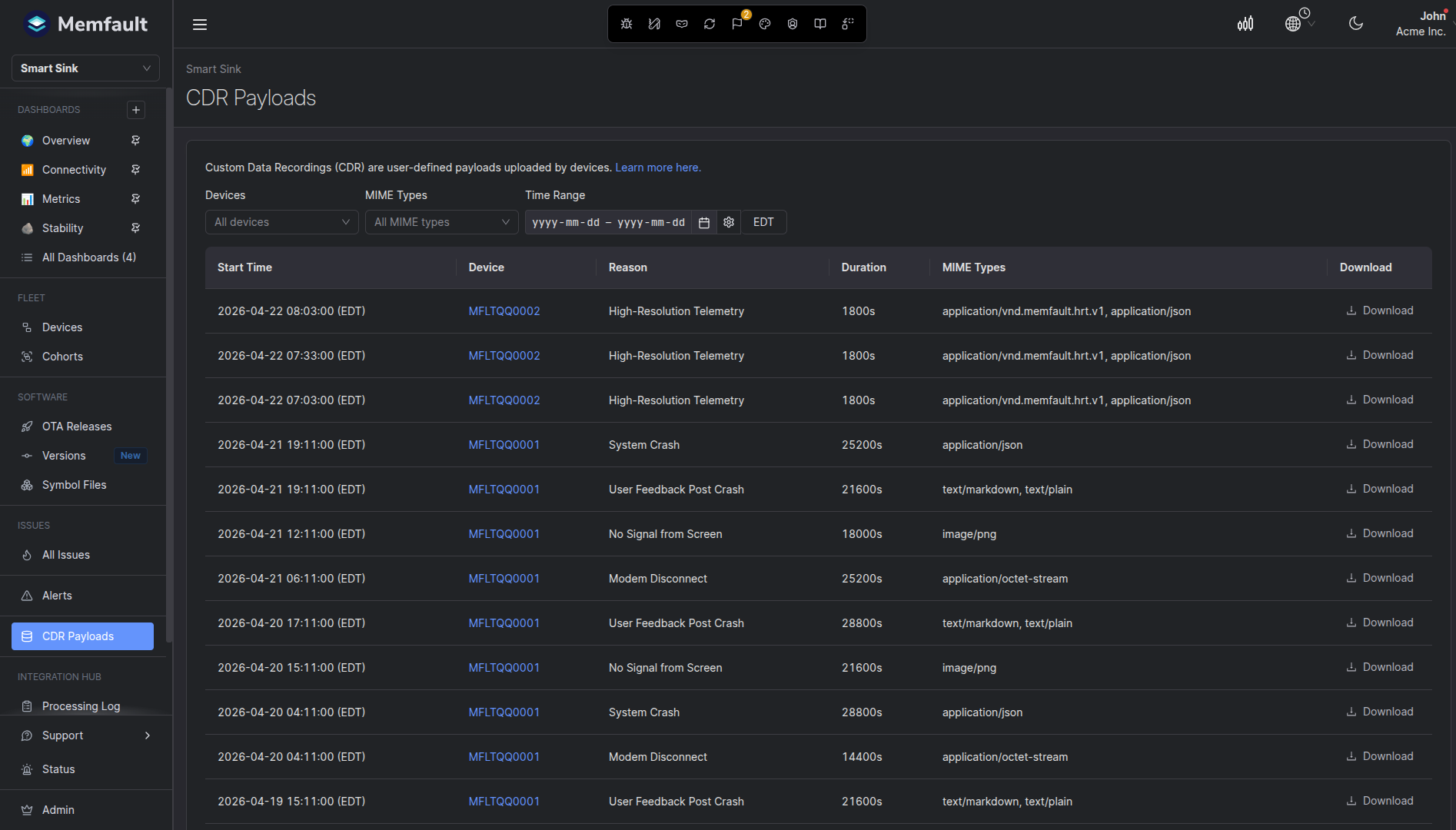The image size is (1456, 830).
Task: Click the Memfault logo
Action: 85,24
